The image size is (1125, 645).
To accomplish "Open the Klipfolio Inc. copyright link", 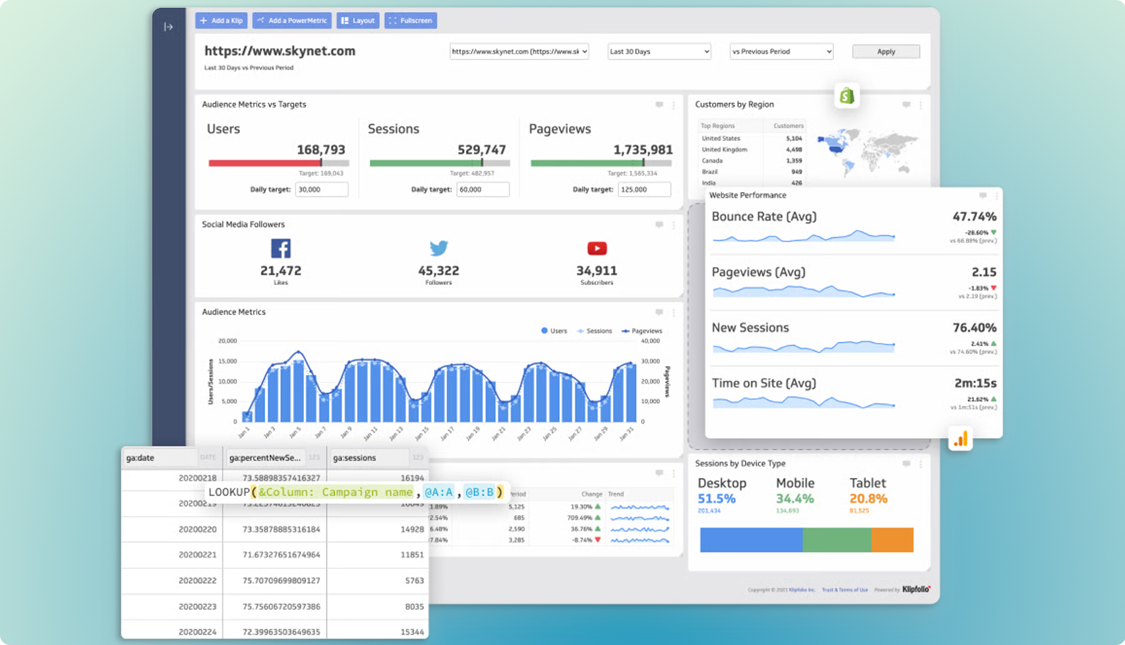I will tap(802, 590).
